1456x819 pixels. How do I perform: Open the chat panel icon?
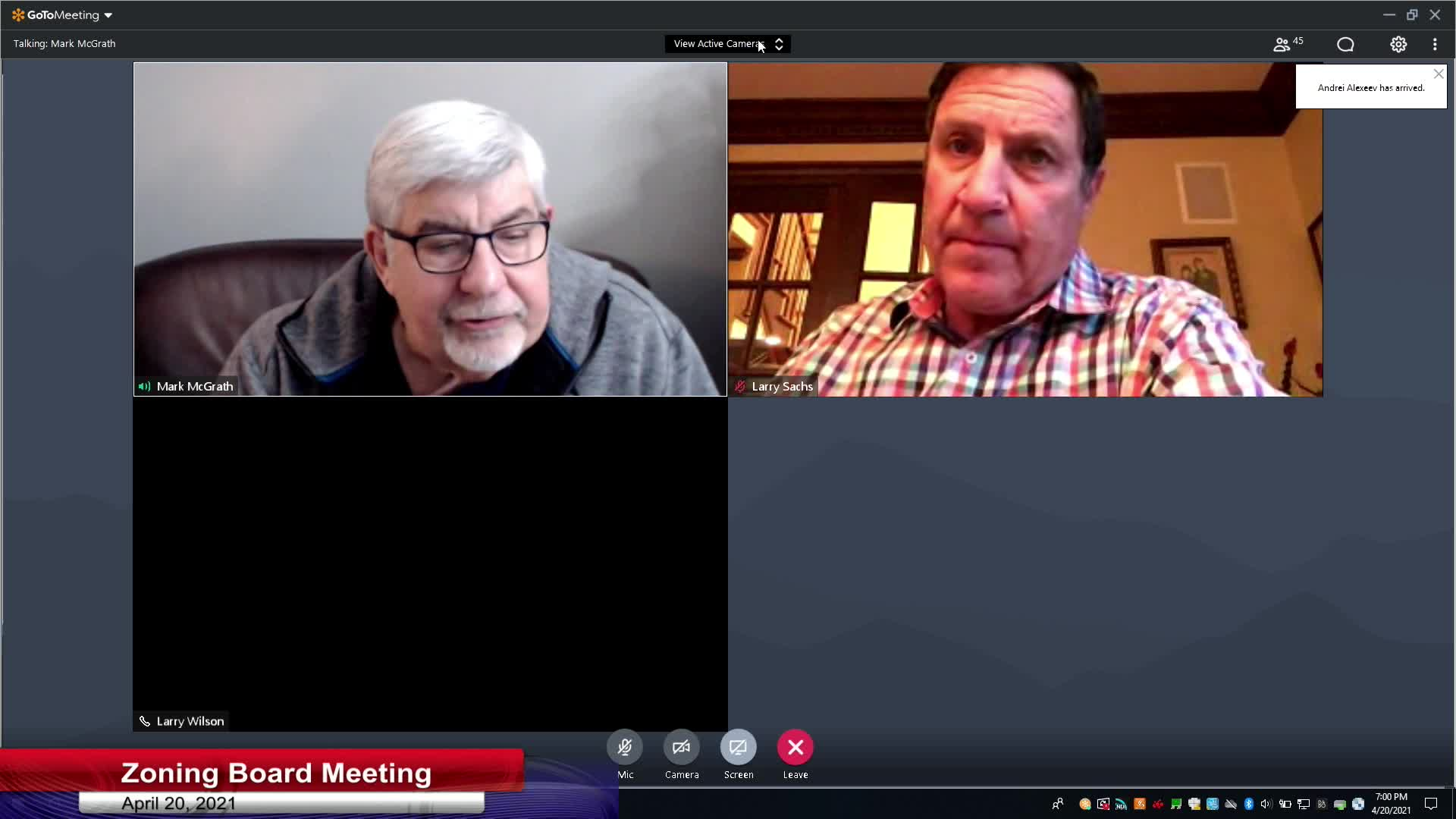click(1345, 45)
